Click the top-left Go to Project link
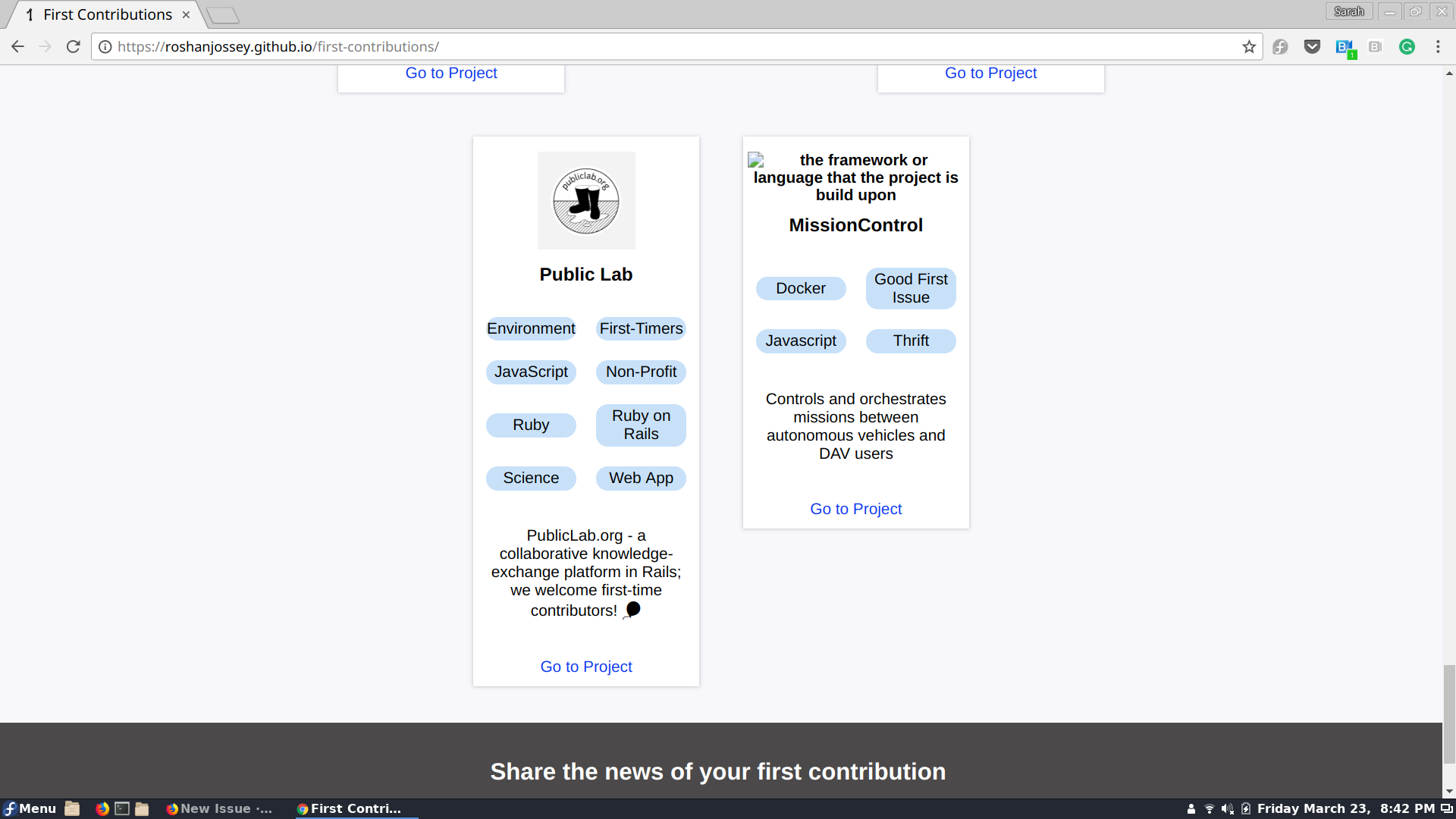Viewport: 1456px width, 819px height. (x=451, y=73)
